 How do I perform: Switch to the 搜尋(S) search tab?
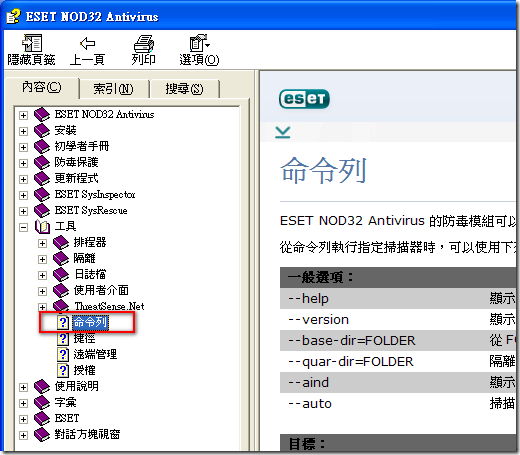coord(184,89)
